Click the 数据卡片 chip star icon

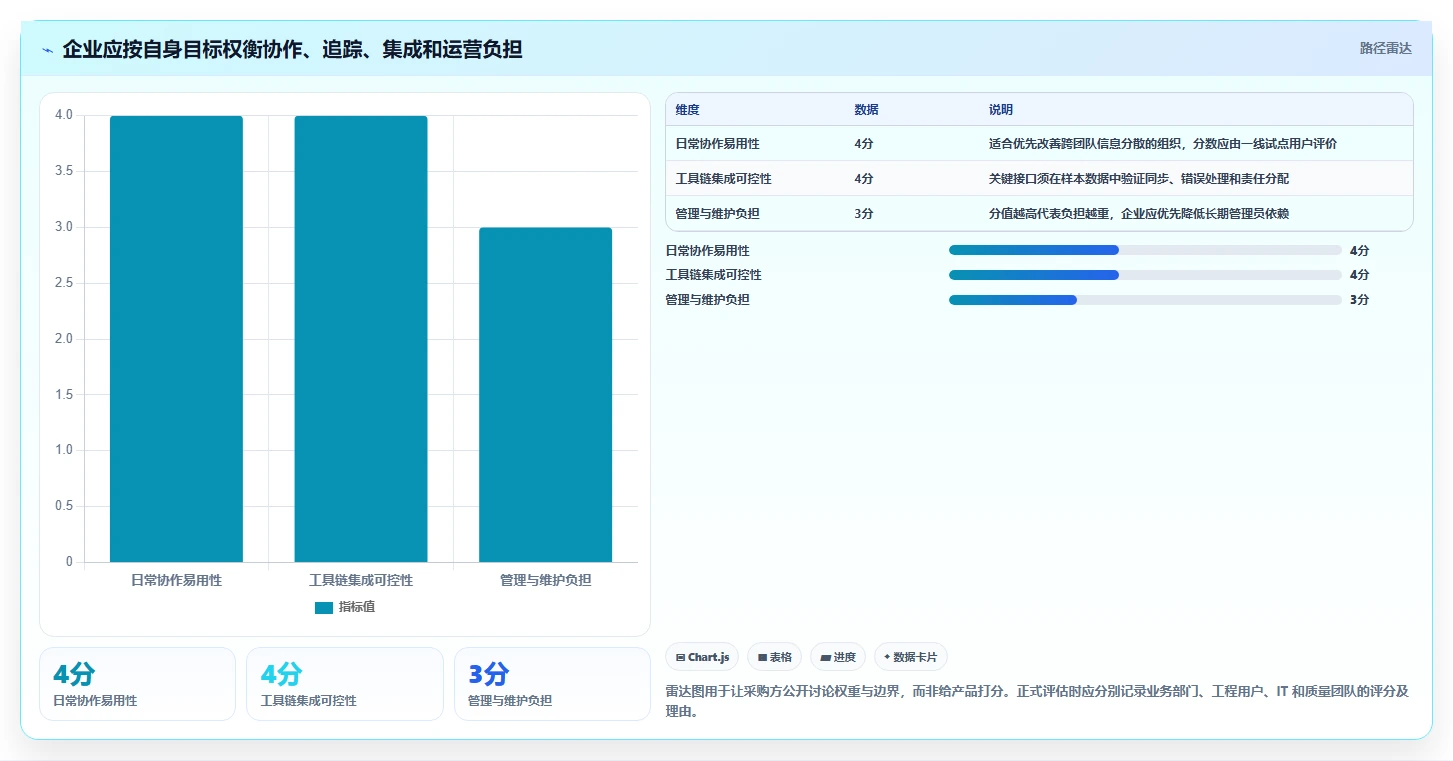[887, 657]
